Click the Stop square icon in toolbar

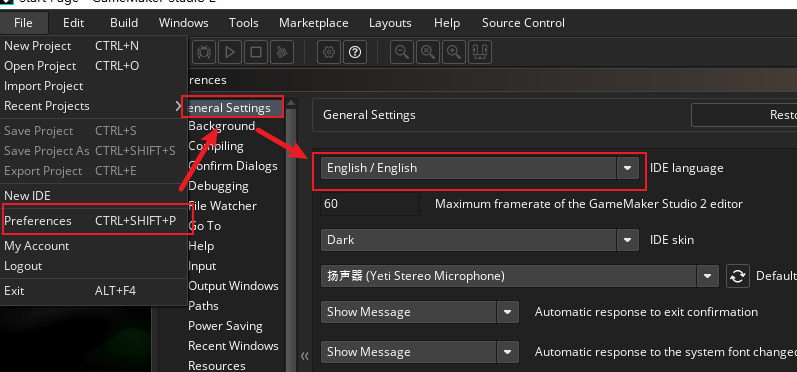[256, 52]
